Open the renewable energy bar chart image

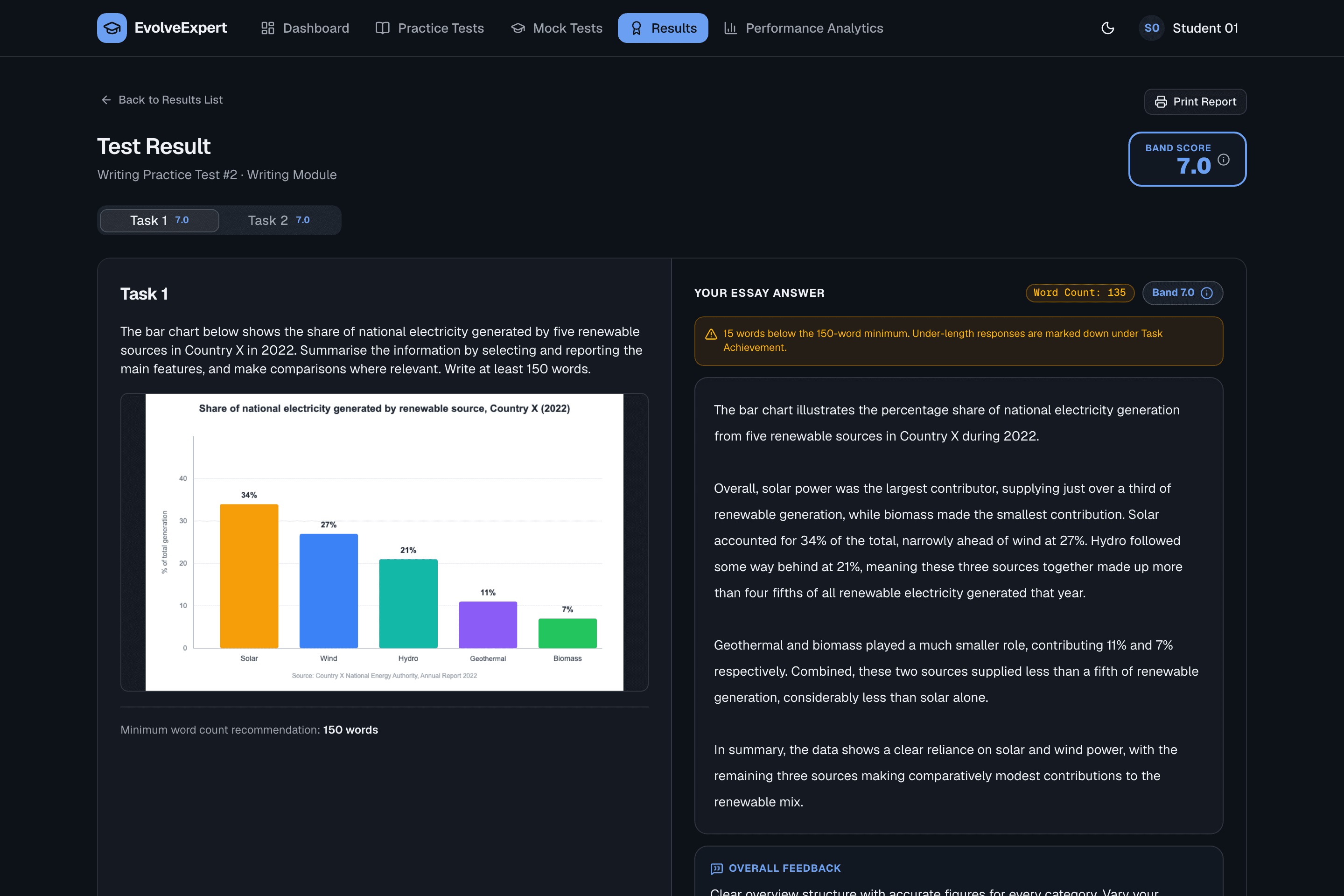tap(384, 542)
